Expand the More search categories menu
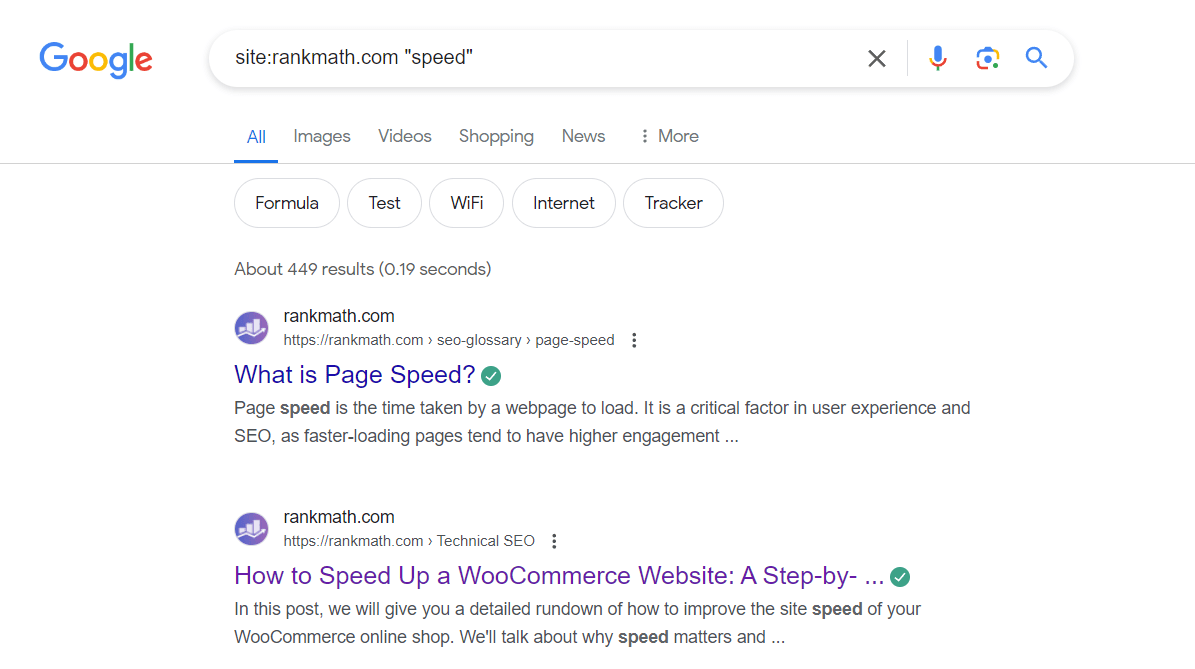The width and height of the screenshot is (1195, 669). 668,136
